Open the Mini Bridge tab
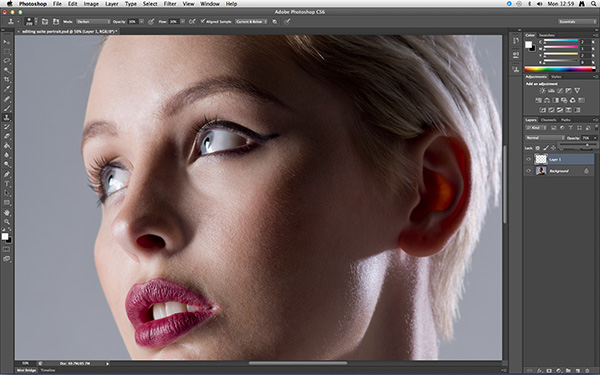The image size is (600, 375). click(x=27, y=370)
